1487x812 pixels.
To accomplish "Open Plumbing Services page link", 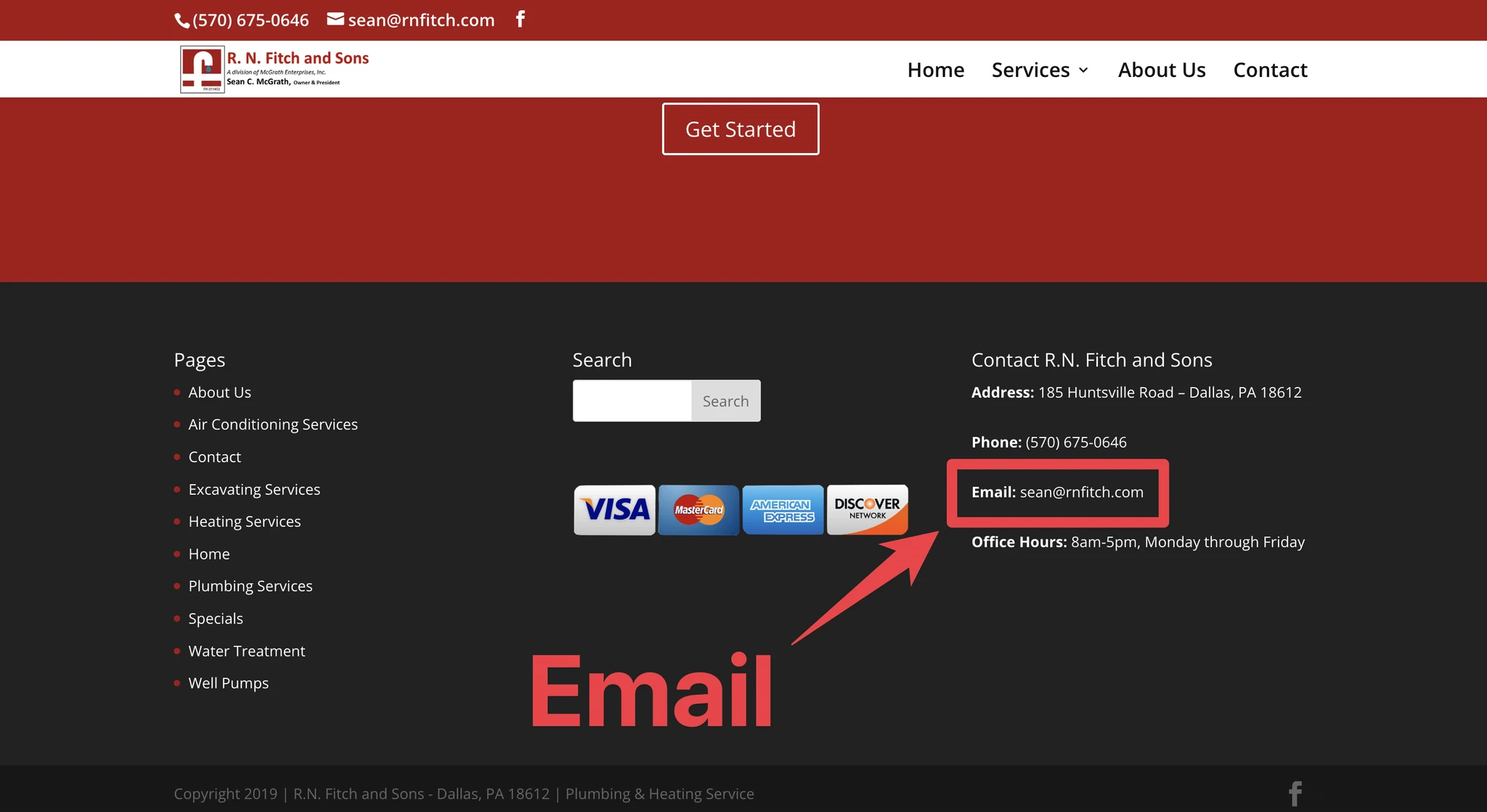I will [250, 586].
